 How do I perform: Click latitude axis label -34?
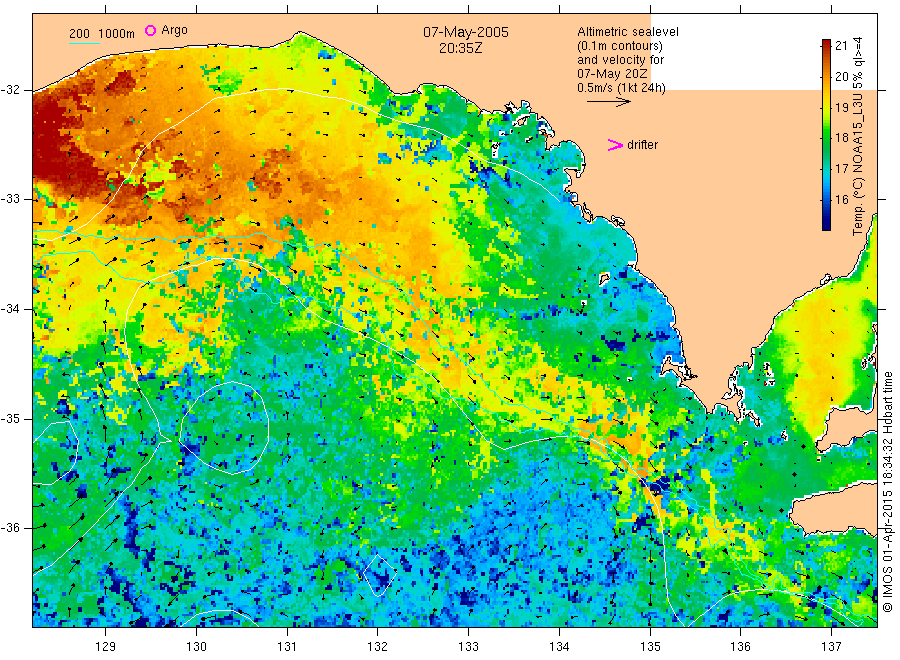pos(11,309)
